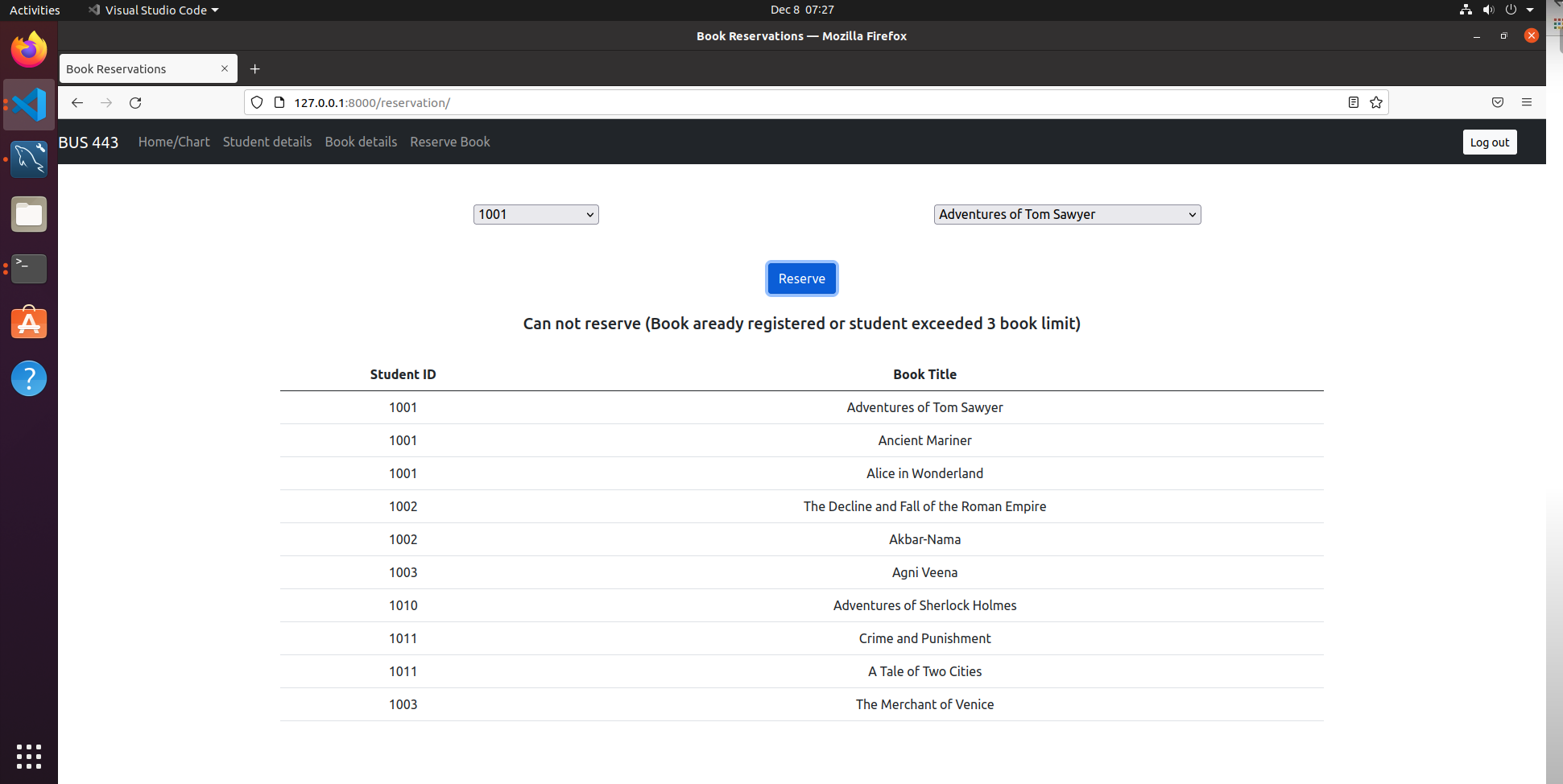
Task: Expand the Visual Studio Code title bar menu
Action: pos(153,10)
